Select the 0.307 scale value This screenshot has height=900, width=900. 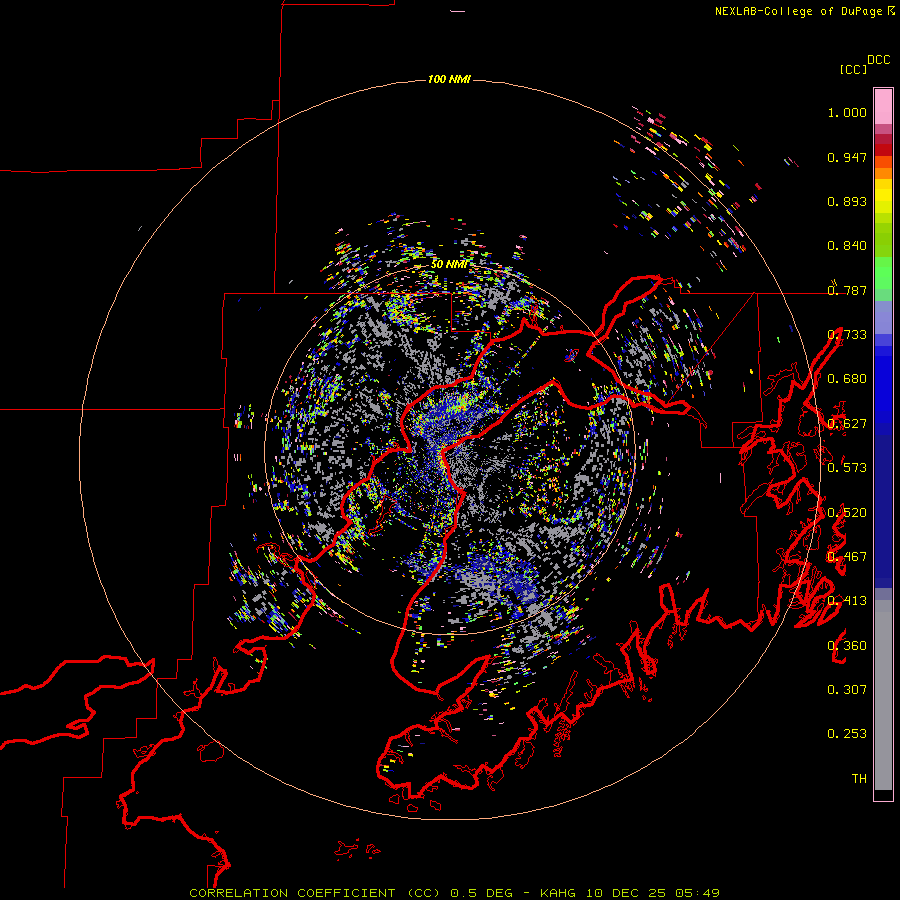pyautogui.click(x=847, y=690)
